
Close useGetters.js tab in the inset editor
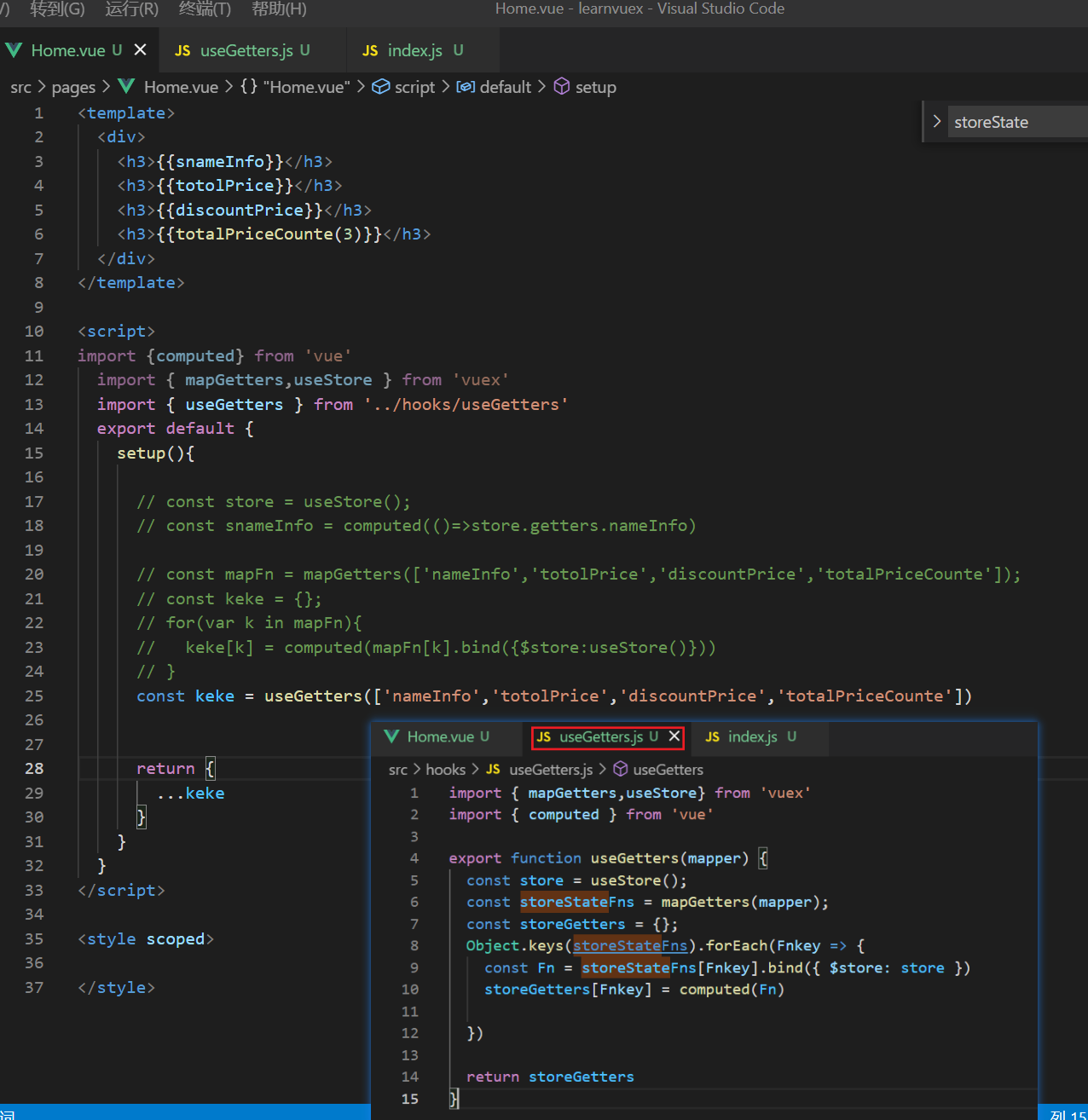[x=674, y=736]
